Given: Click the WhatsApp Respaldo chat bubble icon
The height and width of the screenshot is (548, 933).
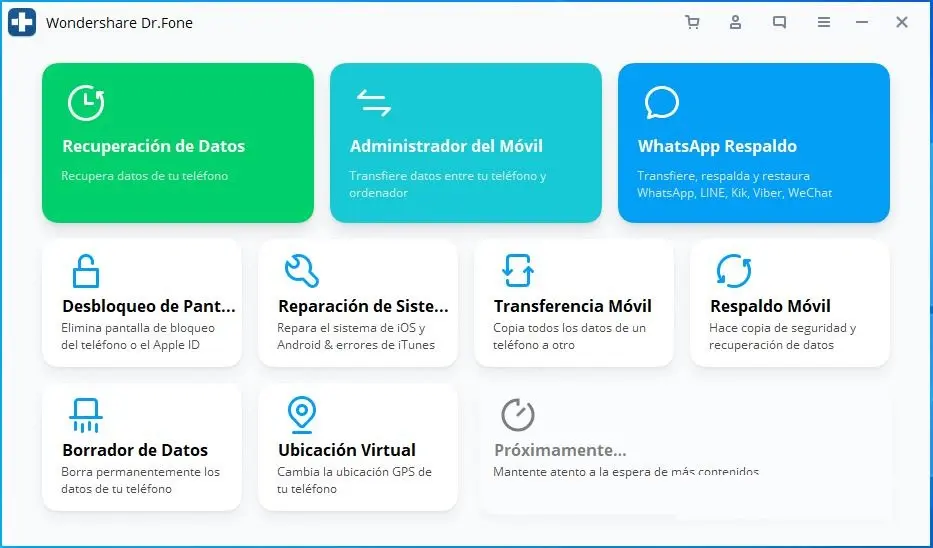Looking at the screenshot, I should coord(661,102).
